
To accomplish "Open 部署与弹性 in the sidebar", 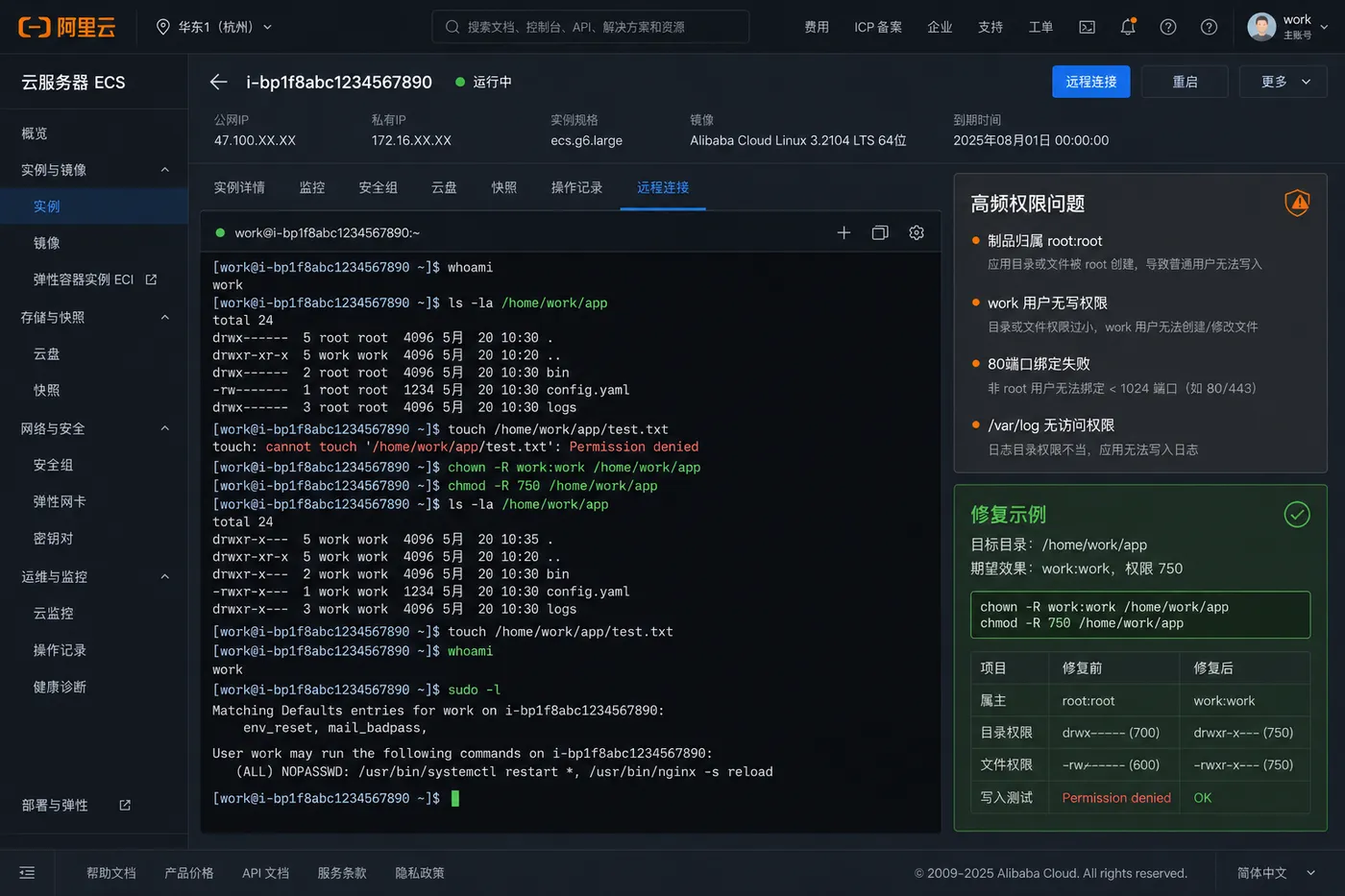I will coord(55,805).
